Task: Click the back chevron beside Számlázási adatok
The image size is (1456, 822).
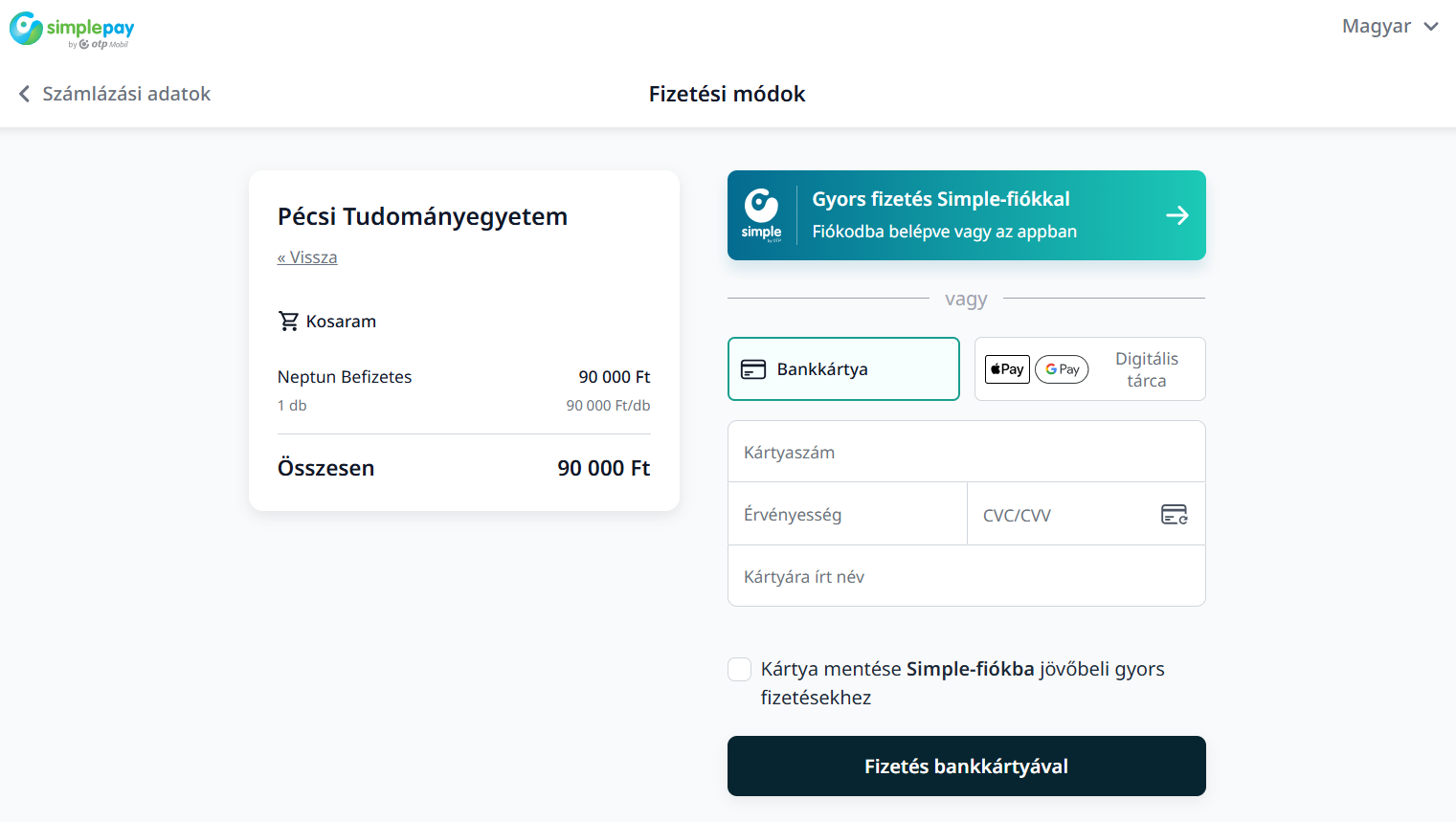Action: tap(25, 94)
